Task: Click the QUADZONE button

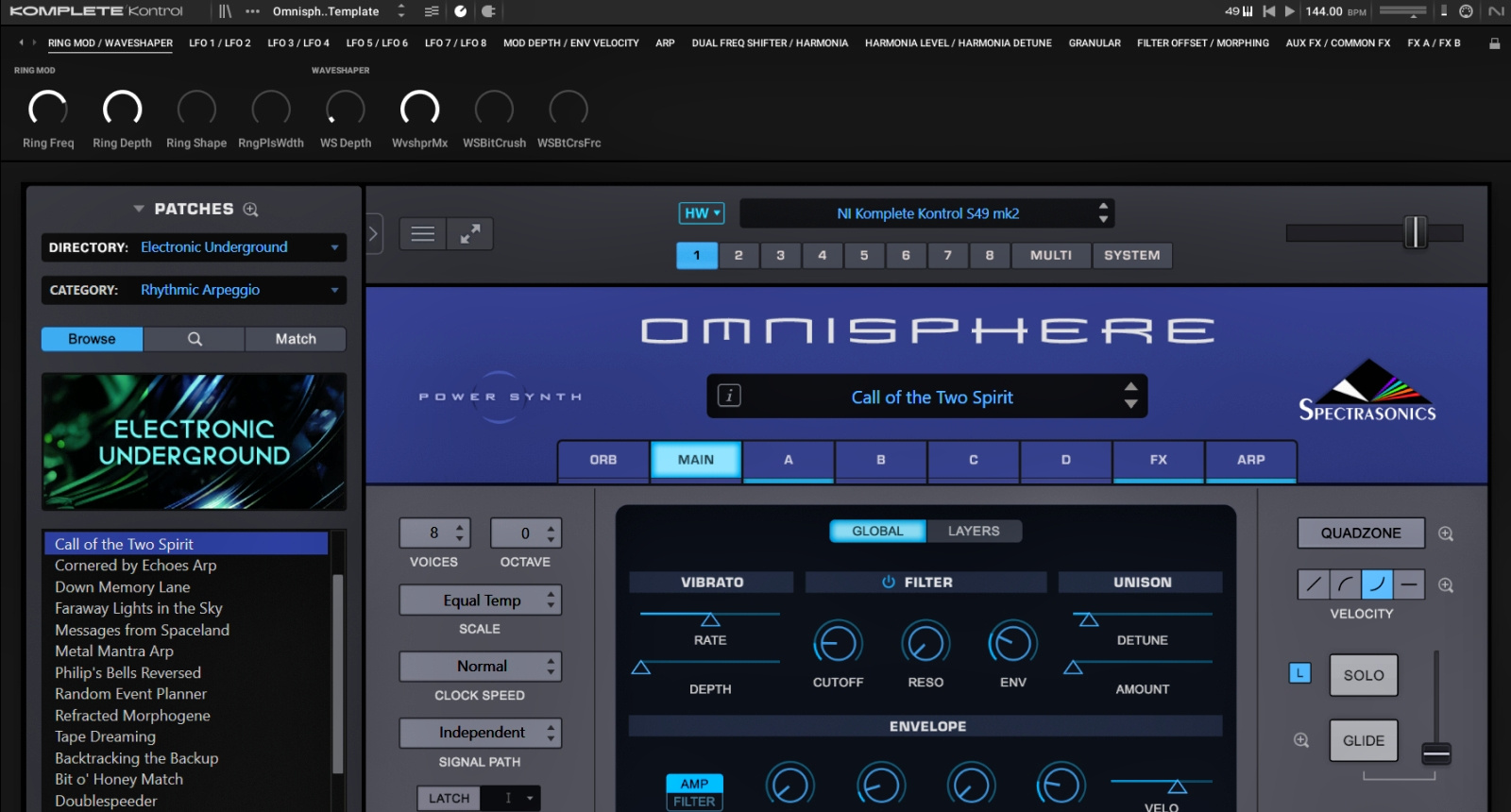Action: [1361, 533]
